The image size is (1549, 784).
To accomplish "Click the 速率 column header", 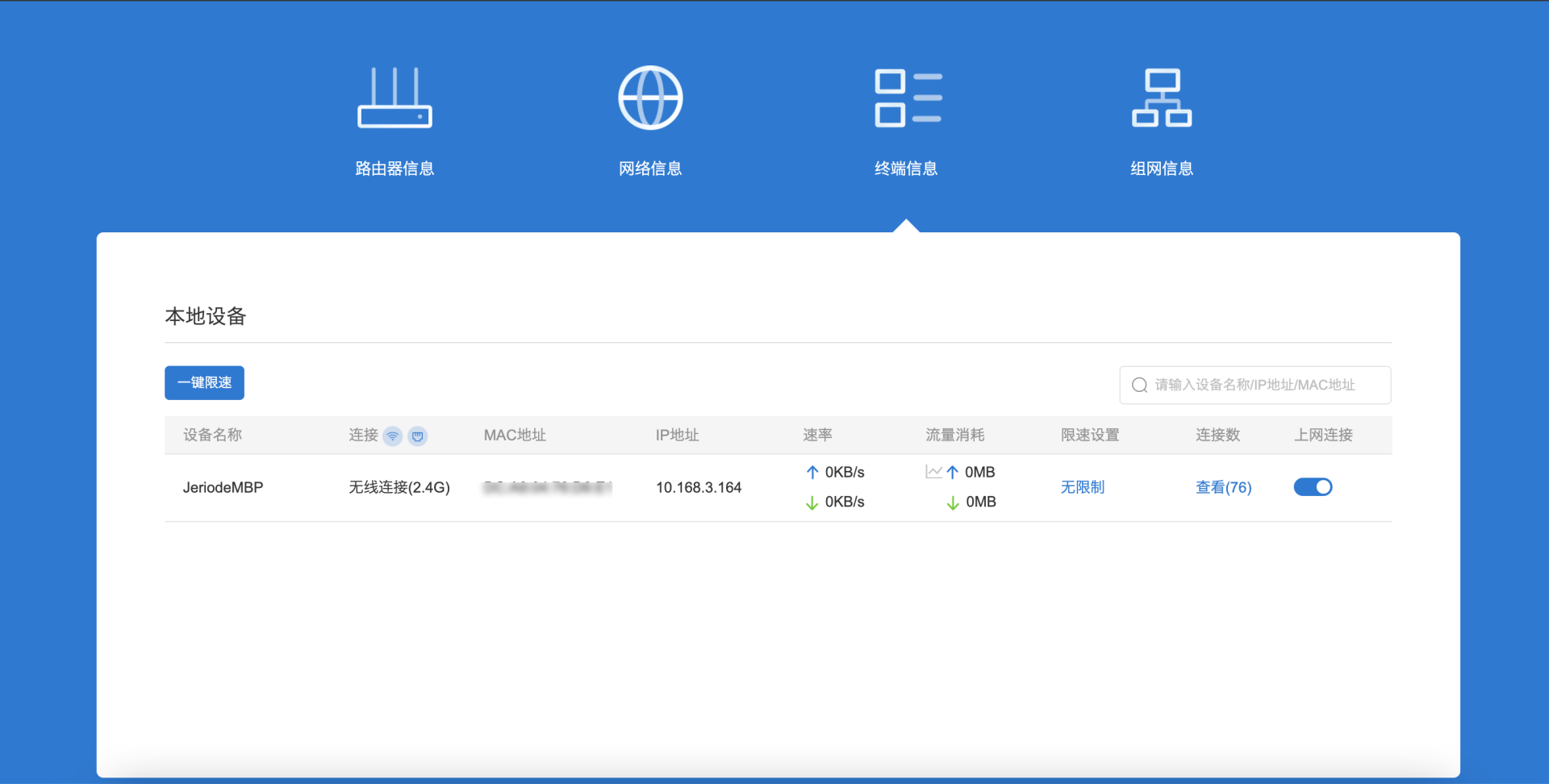I will coord(817,436).
